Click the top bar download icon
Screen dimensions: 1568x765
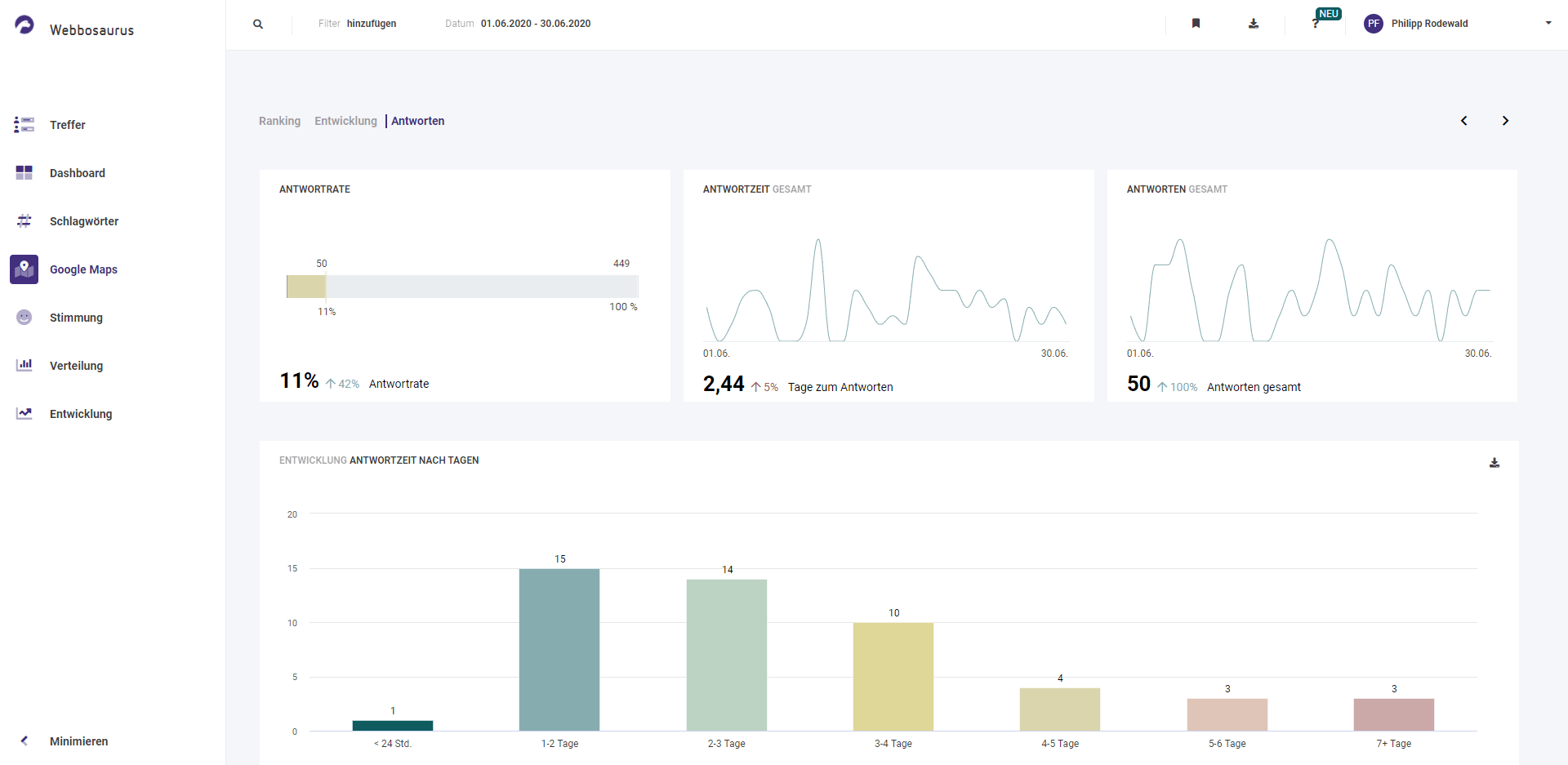(x=1254, y=24)
